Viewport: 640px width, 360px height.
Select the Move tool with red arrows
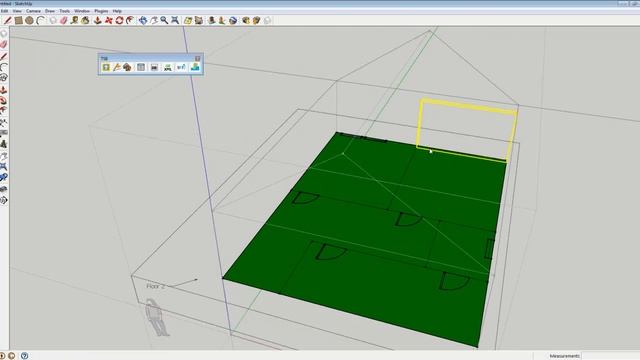pyautogui.click(x=109, y=20)
